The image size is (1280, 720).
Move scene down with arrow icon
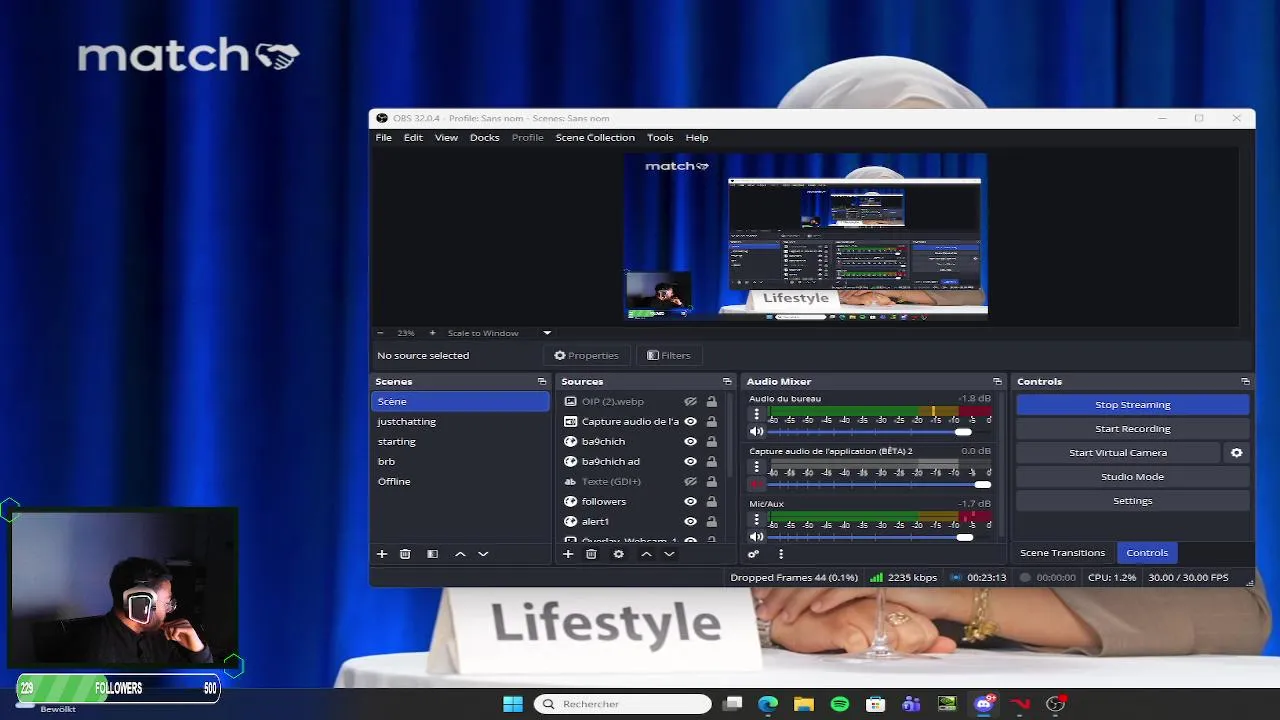pos(483,554)
